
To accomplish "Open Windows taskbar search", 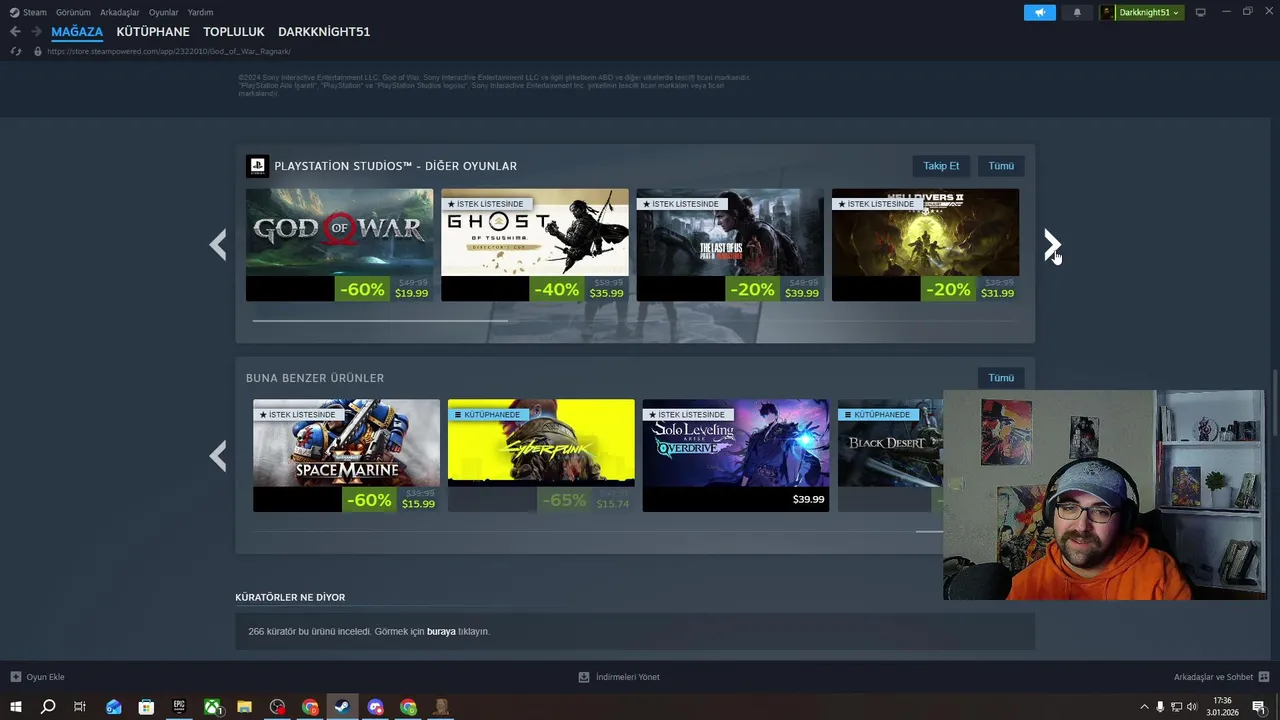I will coord(47,707).
